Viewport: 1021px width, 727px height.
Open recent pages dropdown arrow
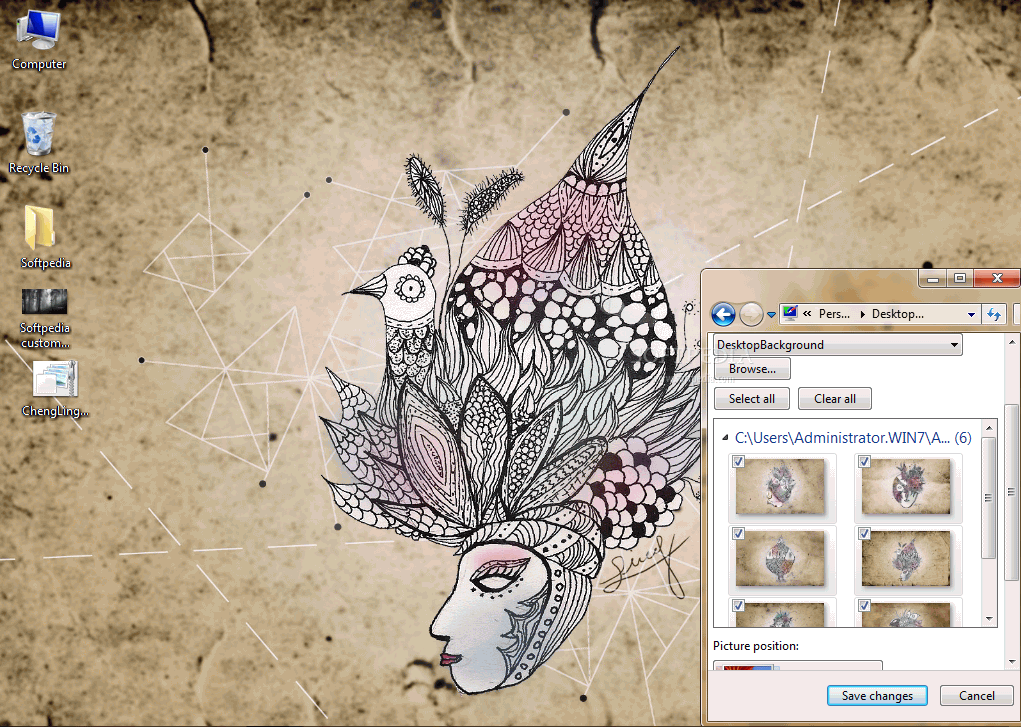click(x=771, y=315)
